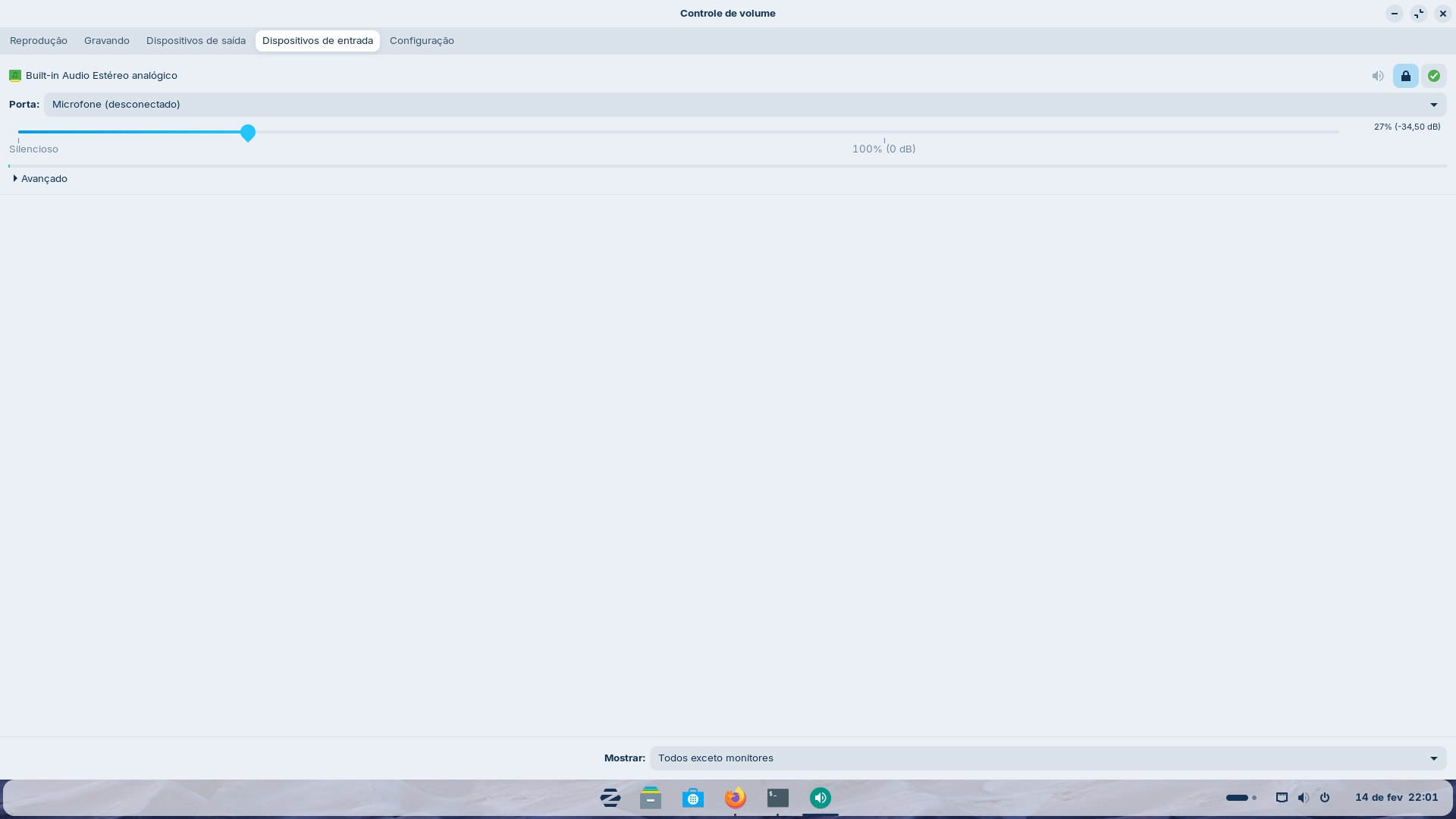Set device as fallback with green checkmark
1456x819 pixels.
pyautogui.click(x=1433, y=76)
